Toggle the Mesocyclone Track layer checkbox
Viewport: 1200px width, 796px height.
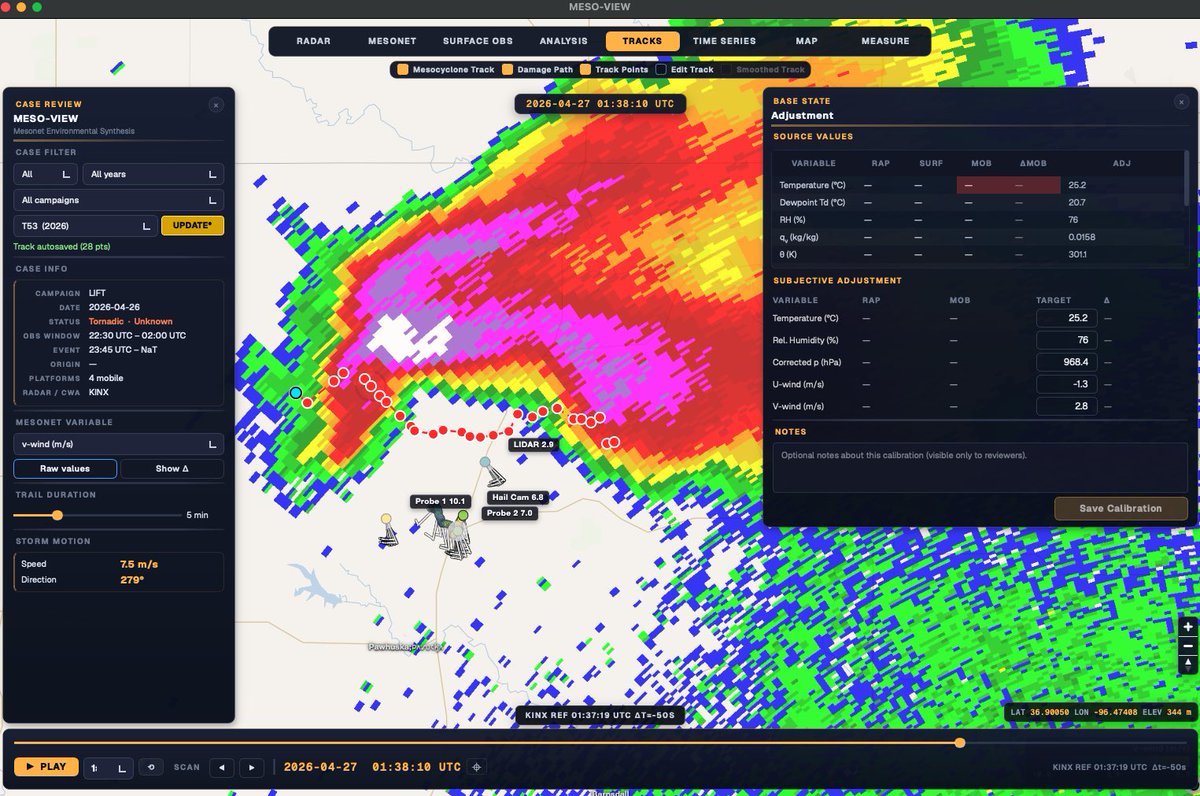pos(403,70)
